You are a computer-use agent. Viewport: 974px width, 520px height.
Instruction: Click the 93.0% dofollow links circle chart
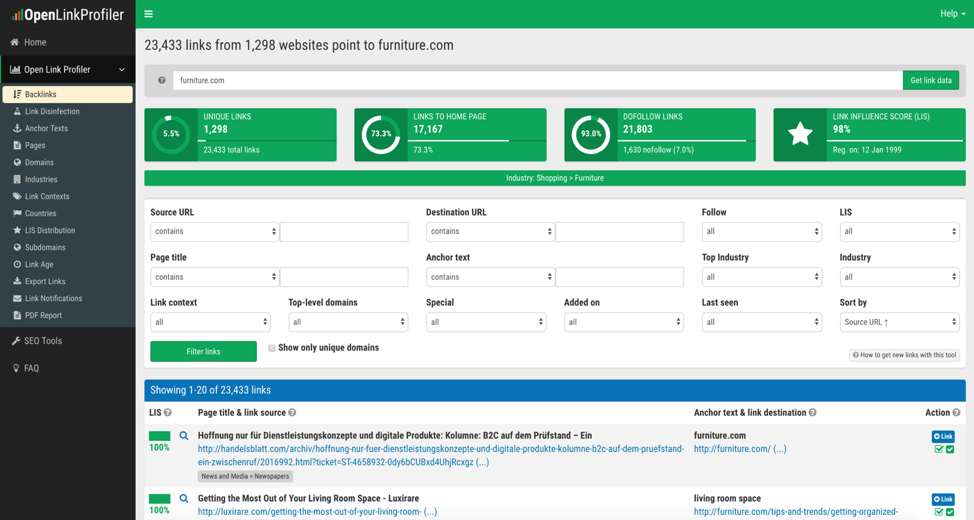591,134
